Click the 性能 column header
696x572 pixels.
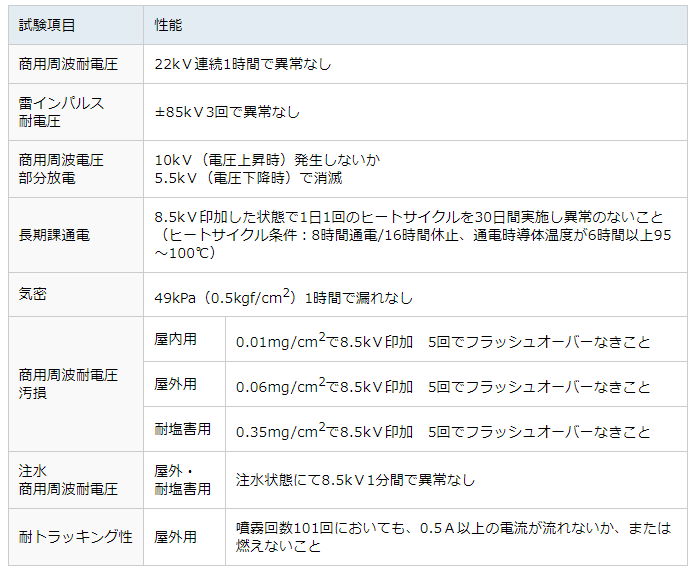pyautogui.click(x=168, y=24)
